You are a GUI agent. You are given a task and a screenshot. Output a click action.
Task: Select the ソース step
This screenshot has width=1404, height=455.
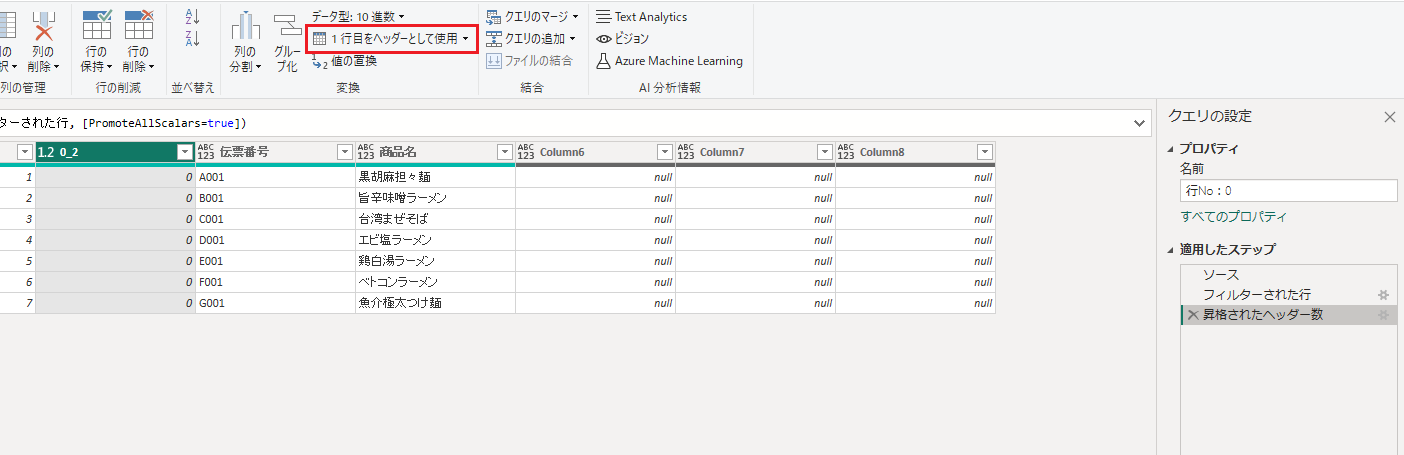click(x=1220, y=274)
